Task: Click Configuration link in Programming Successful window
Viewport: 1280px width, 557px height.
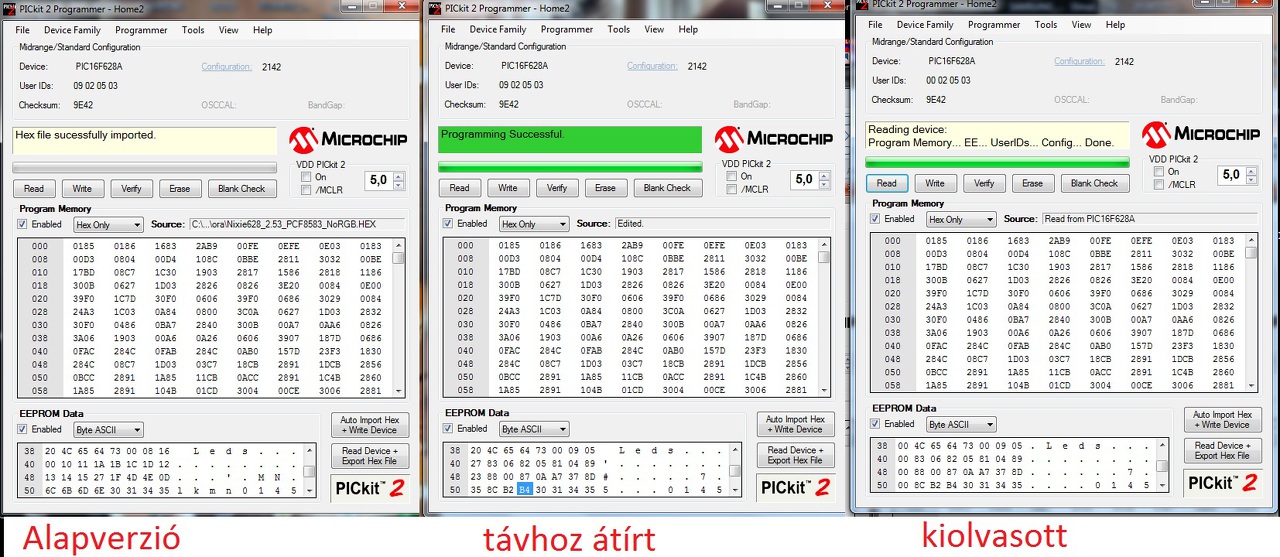Action: click(652, 66)
